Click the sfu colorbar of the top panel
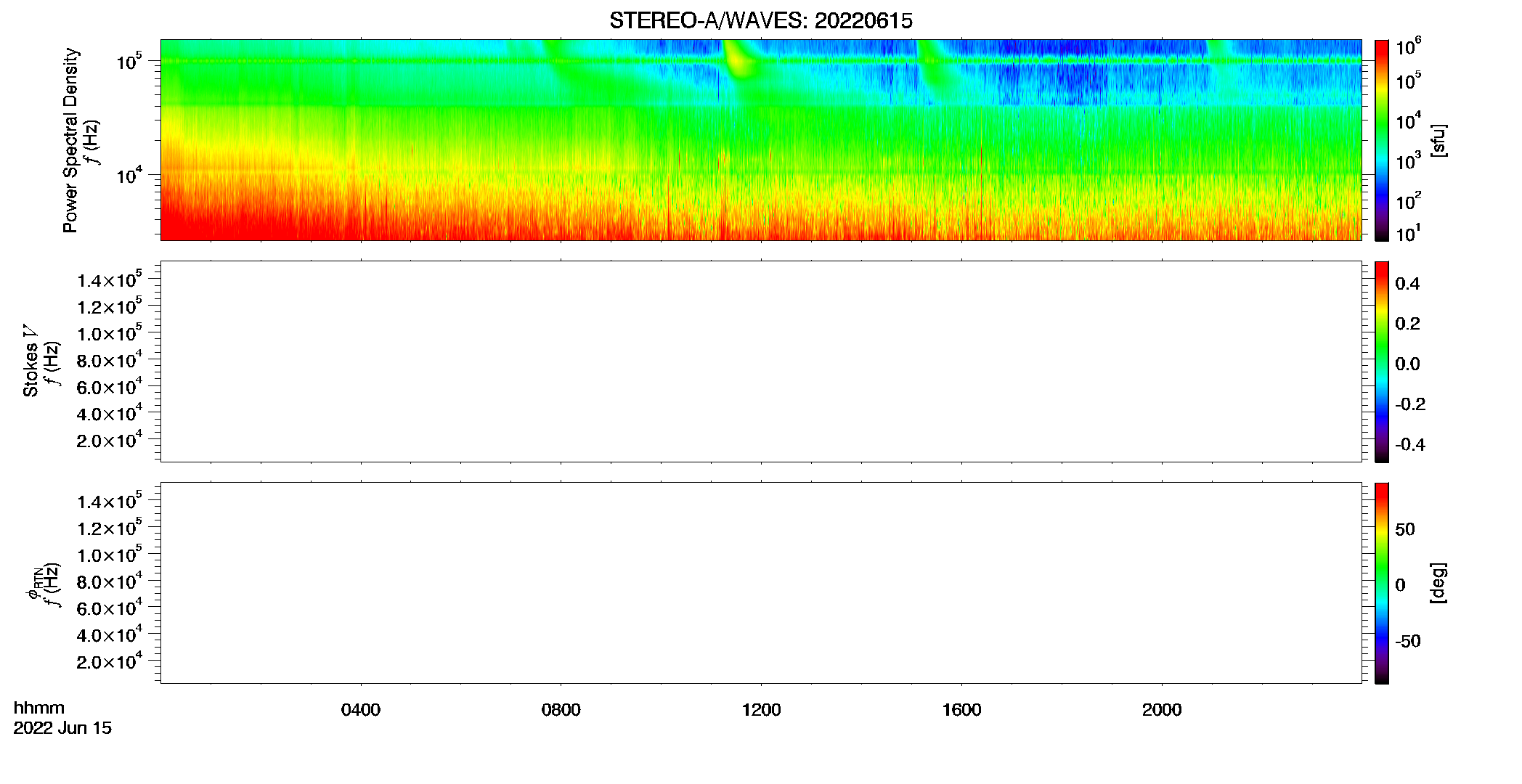1522x784 pixels. 1382,140
